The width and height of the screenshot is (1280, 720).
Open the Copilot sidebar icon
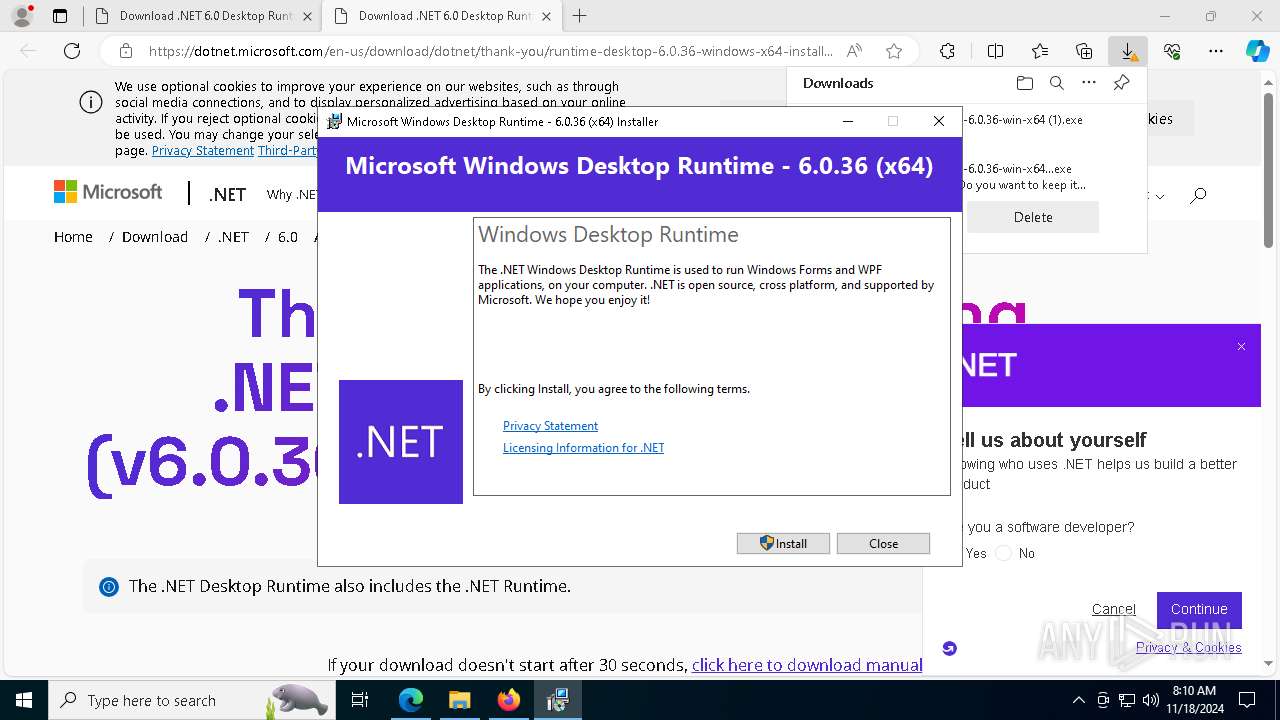pyautogui.click(x=1257, y=51)
